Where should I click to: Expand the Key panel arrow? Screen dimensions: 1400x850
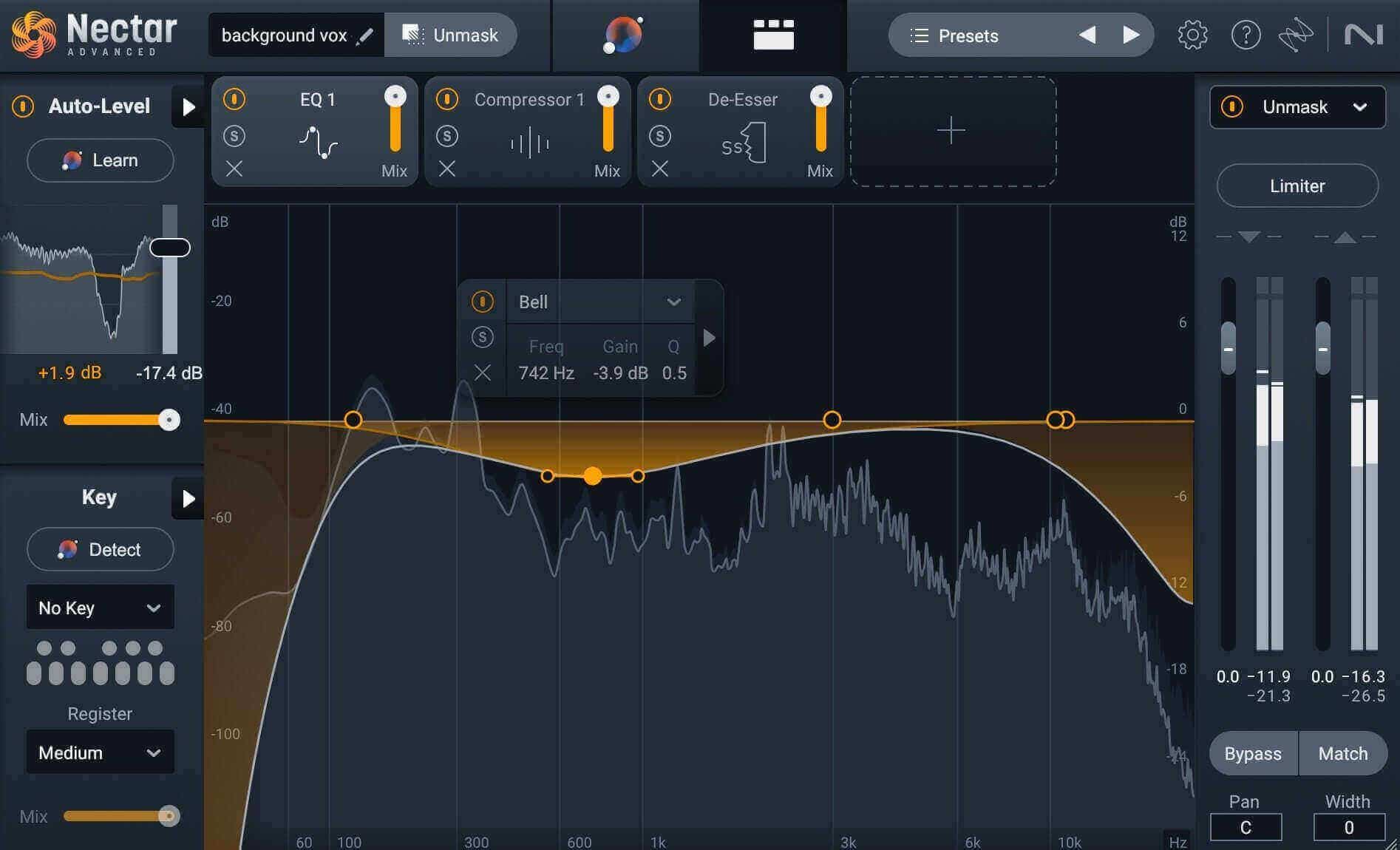tap(188, 498)
